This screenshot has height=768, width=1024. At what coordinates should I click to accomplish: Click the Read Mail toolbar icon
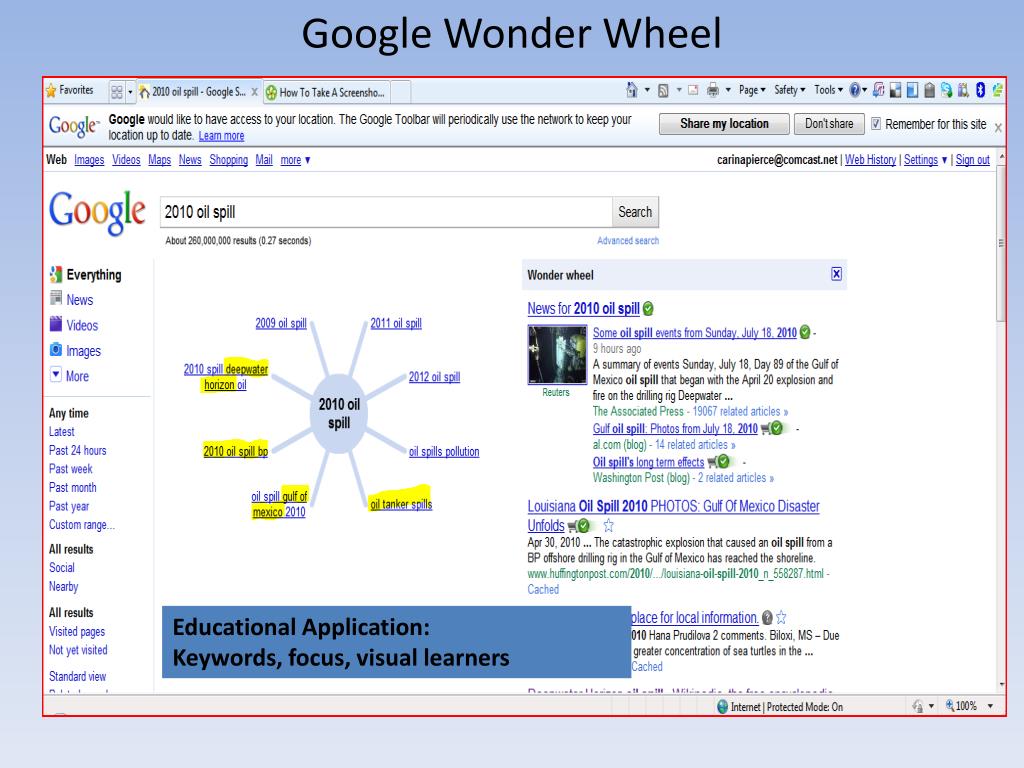[693, 90]
